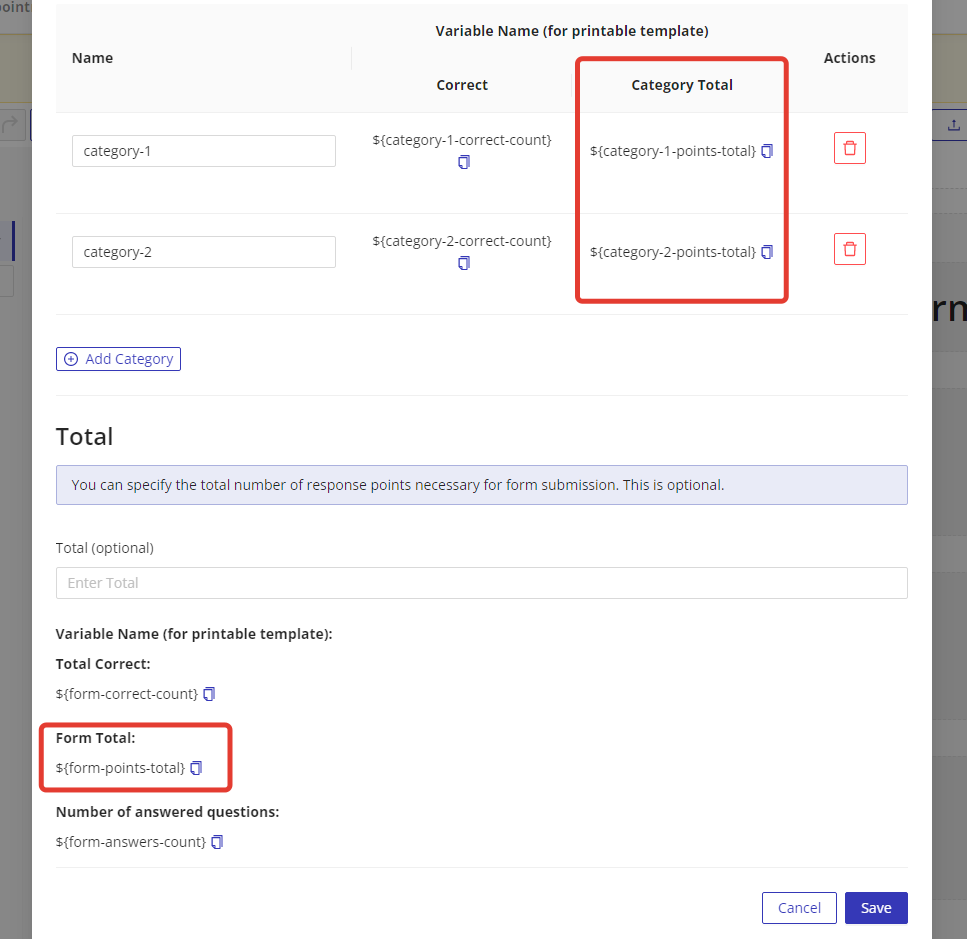This screenshot has width=967, height=939.
Task: Click the Add Category button
Action: (x=118, y=359)
